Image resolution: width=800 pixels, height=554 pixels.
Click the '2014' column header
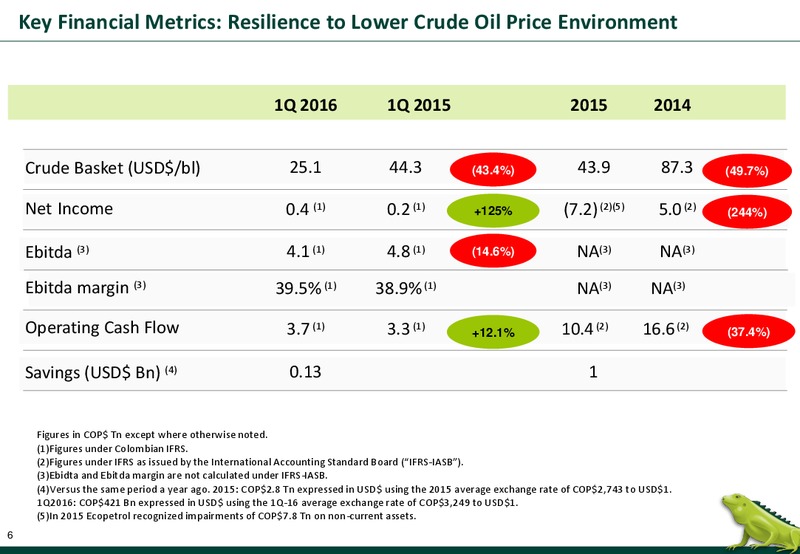[672, 105]
